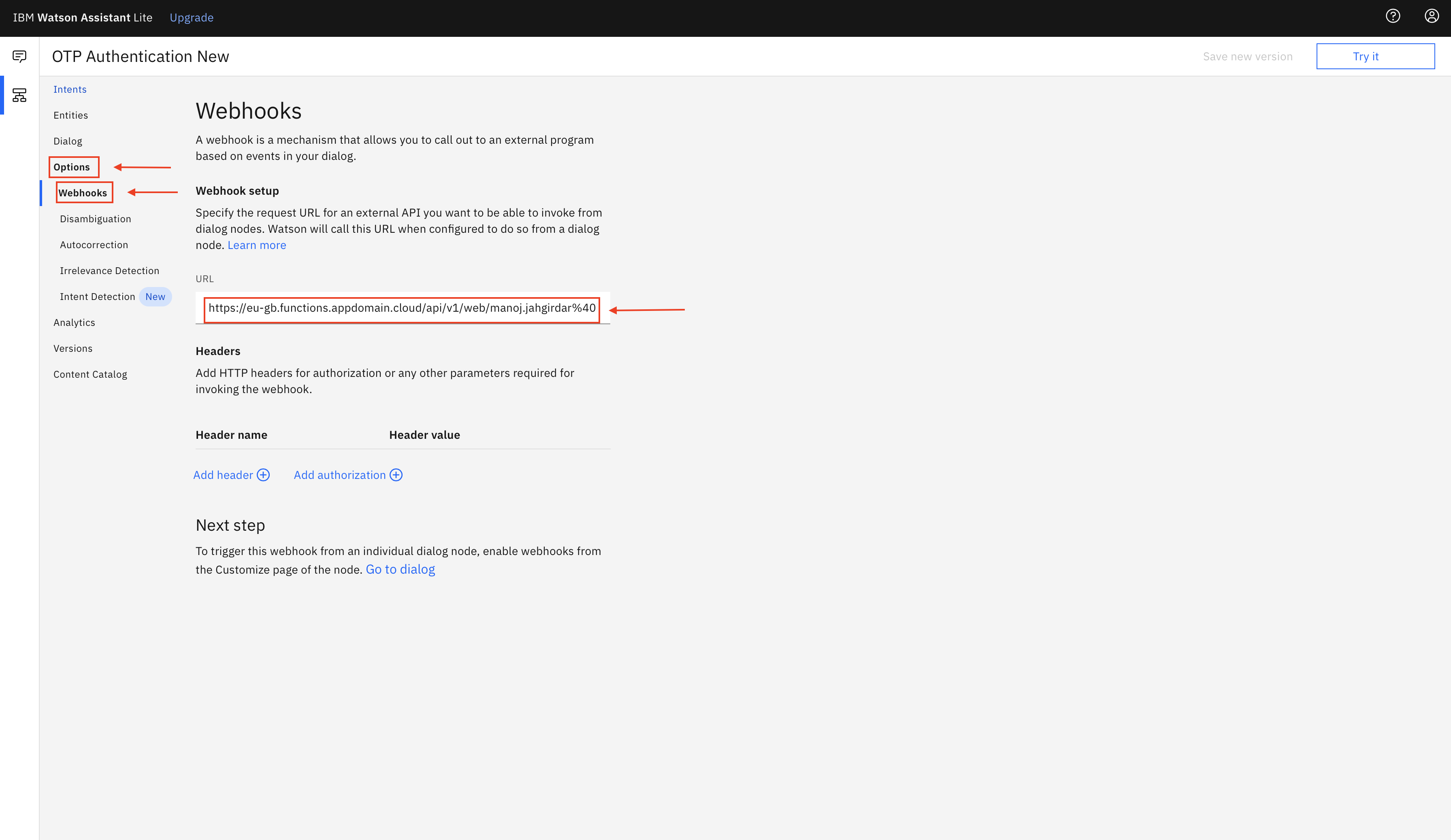
Task: Click the Autocorrection toggle option
Action: tap(94, 244)
